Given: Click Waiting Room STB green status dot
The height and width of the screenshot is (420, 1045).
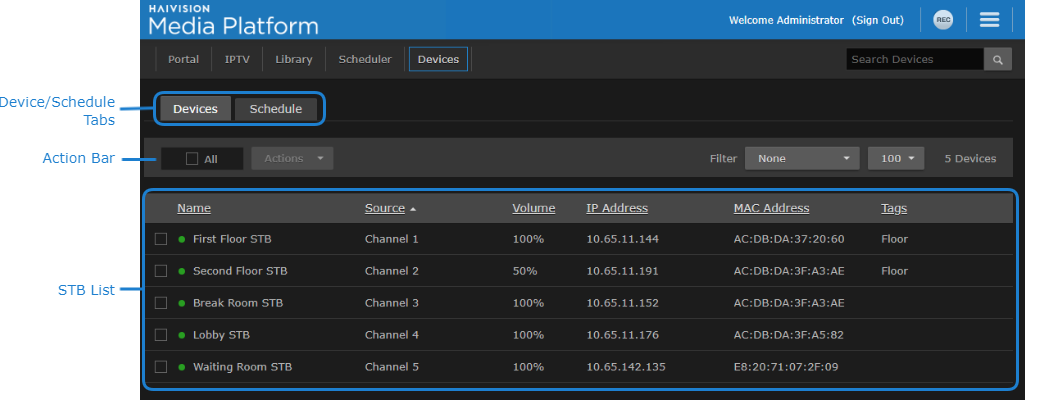Looking at the screenshot, I should (x=182, y=367).
